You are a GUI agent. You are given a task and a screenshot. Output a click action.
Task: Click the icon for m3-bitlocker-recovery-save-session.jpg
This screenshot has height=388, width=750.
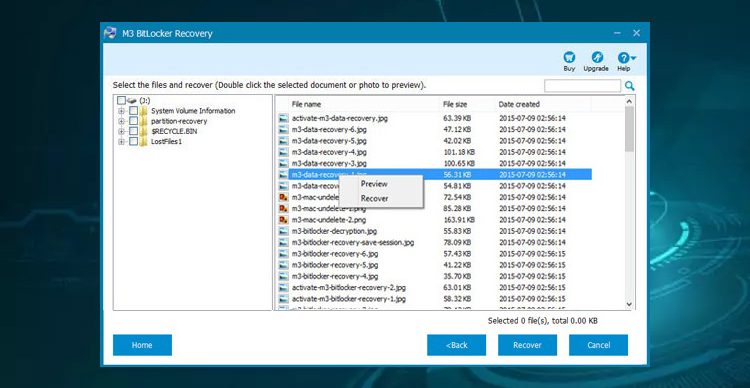point(284,243)
